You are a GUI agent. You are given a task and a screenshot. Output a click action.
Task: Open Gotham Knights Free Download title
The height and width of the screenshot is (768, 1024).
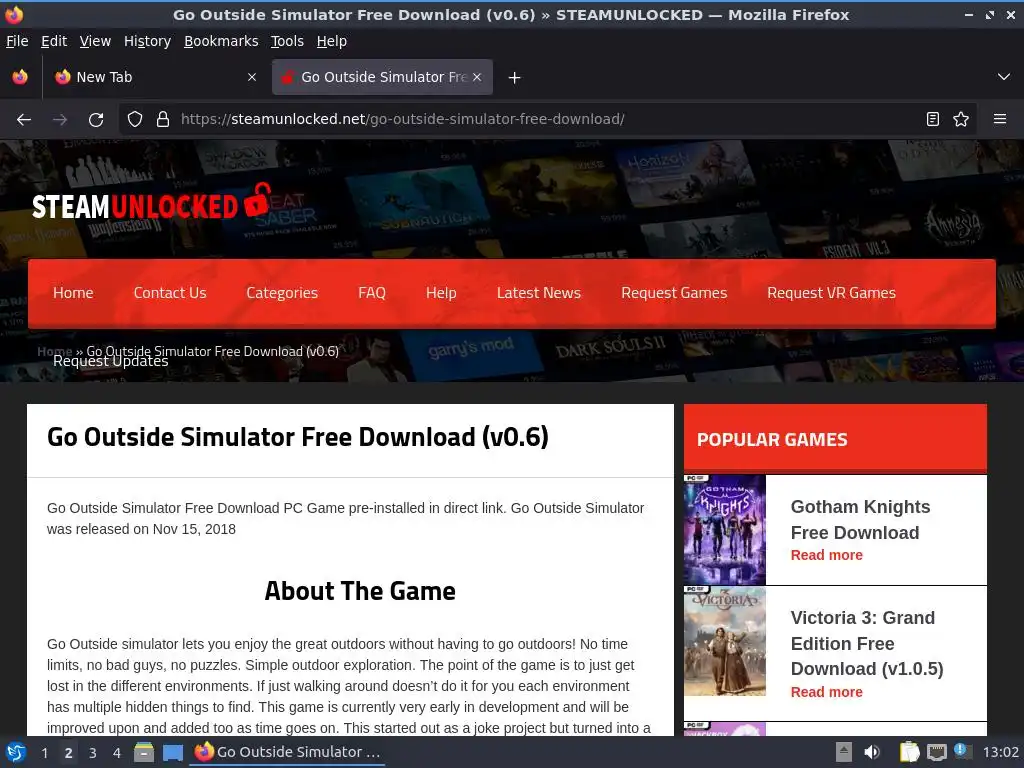point(860,520)
